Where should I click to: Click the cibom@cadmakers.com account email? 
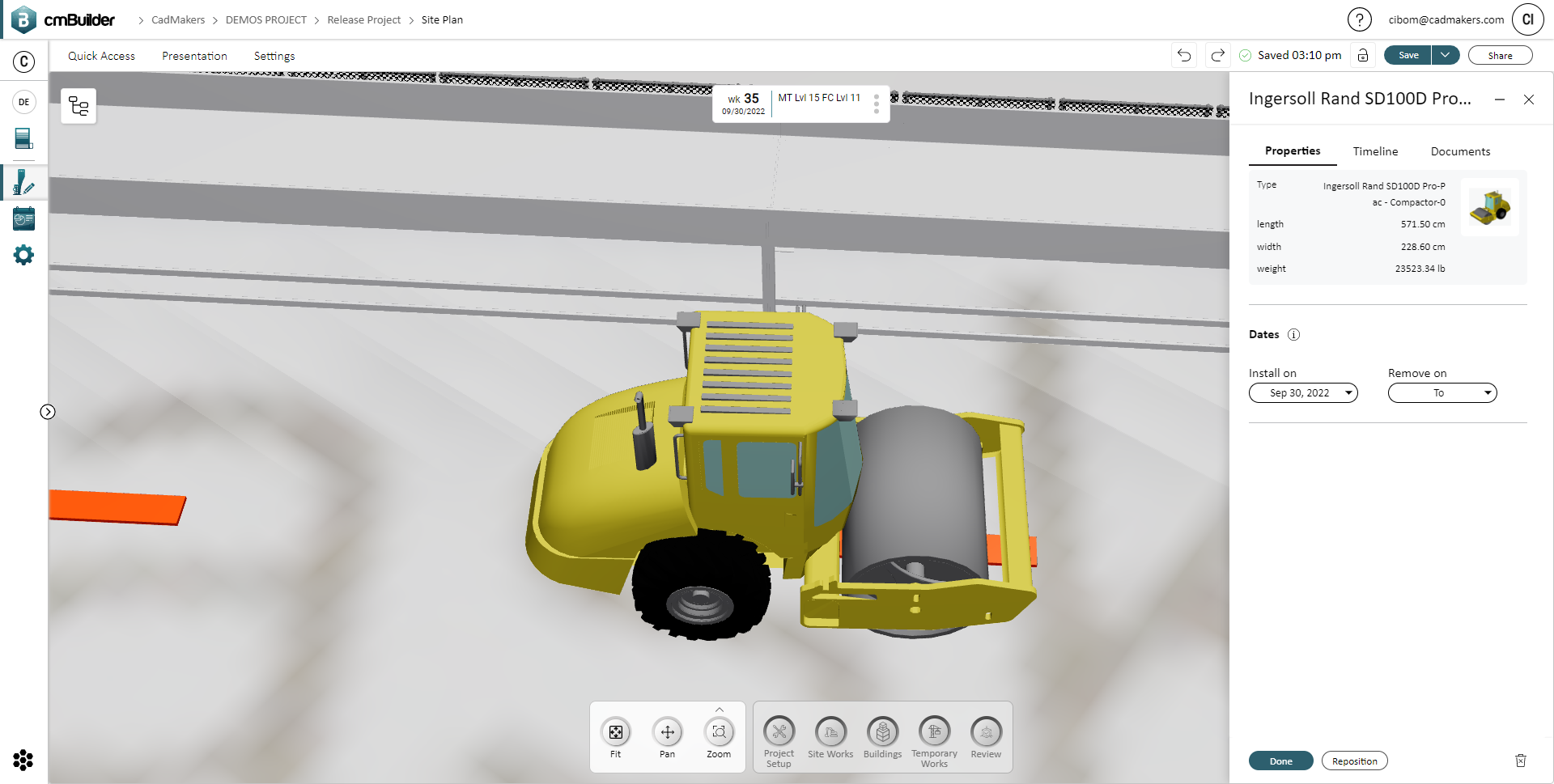(x=1446, y=19)
